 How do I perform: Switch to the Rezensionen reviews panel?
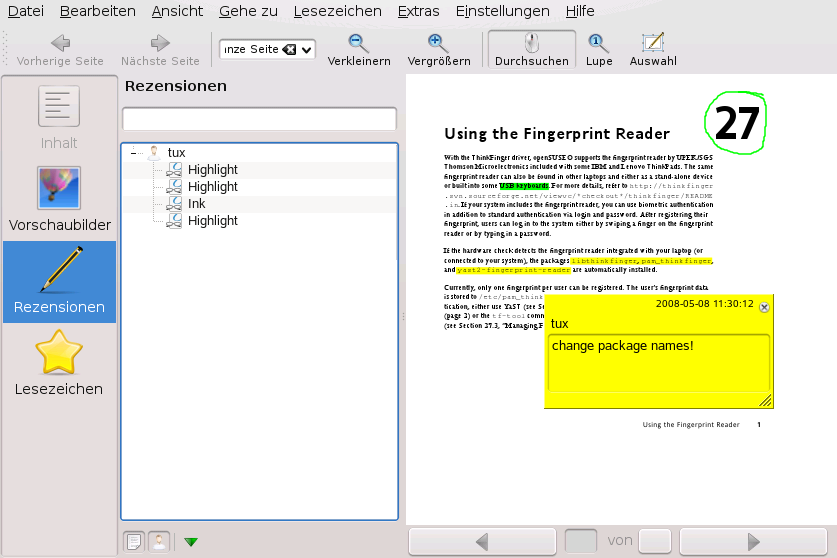pyautogui.click(x=59, y=281)
